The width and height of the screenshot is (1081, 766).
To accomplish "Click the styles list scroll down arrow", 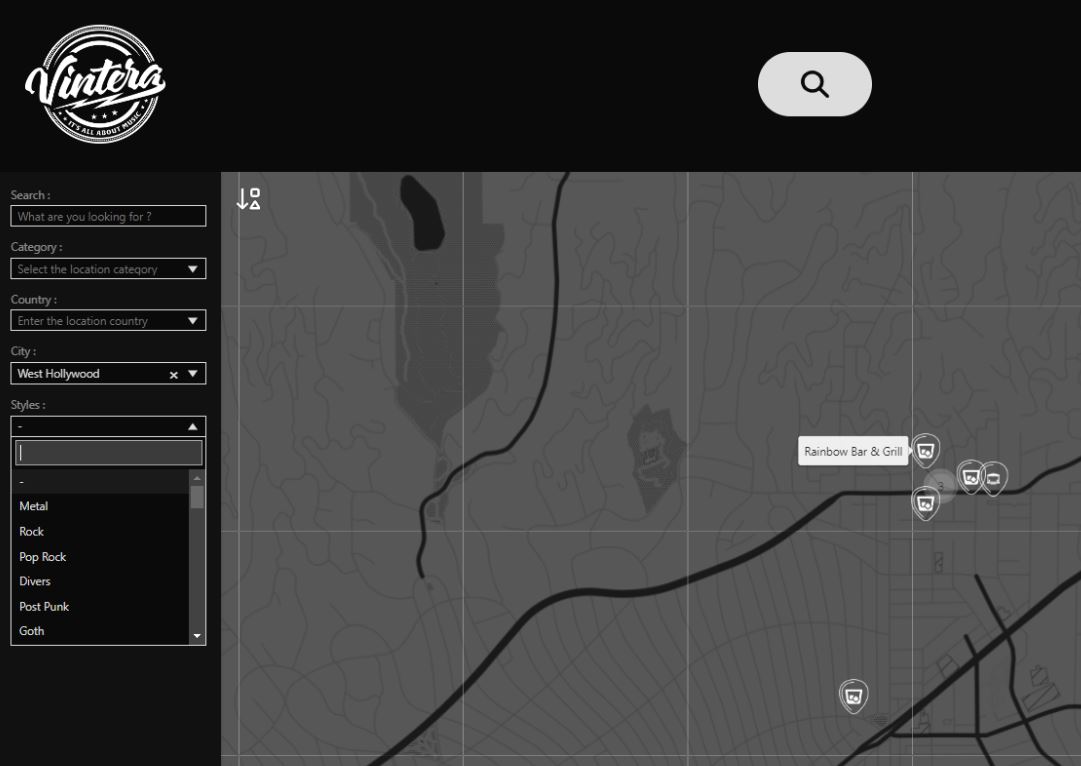I will coord(197,636).
